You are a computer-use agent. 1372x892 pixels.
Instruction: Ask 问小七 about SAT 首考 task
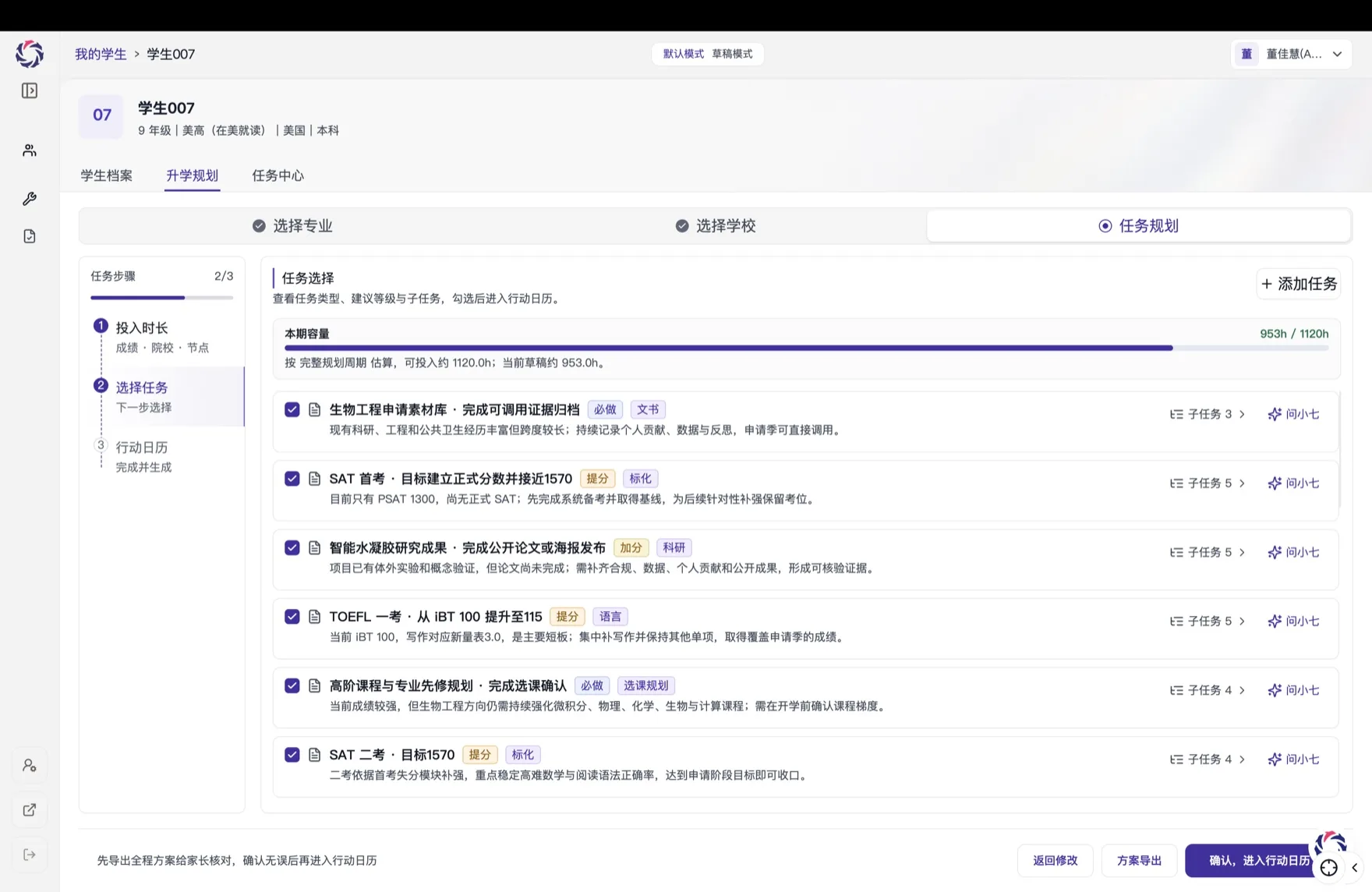point(1294,483)
